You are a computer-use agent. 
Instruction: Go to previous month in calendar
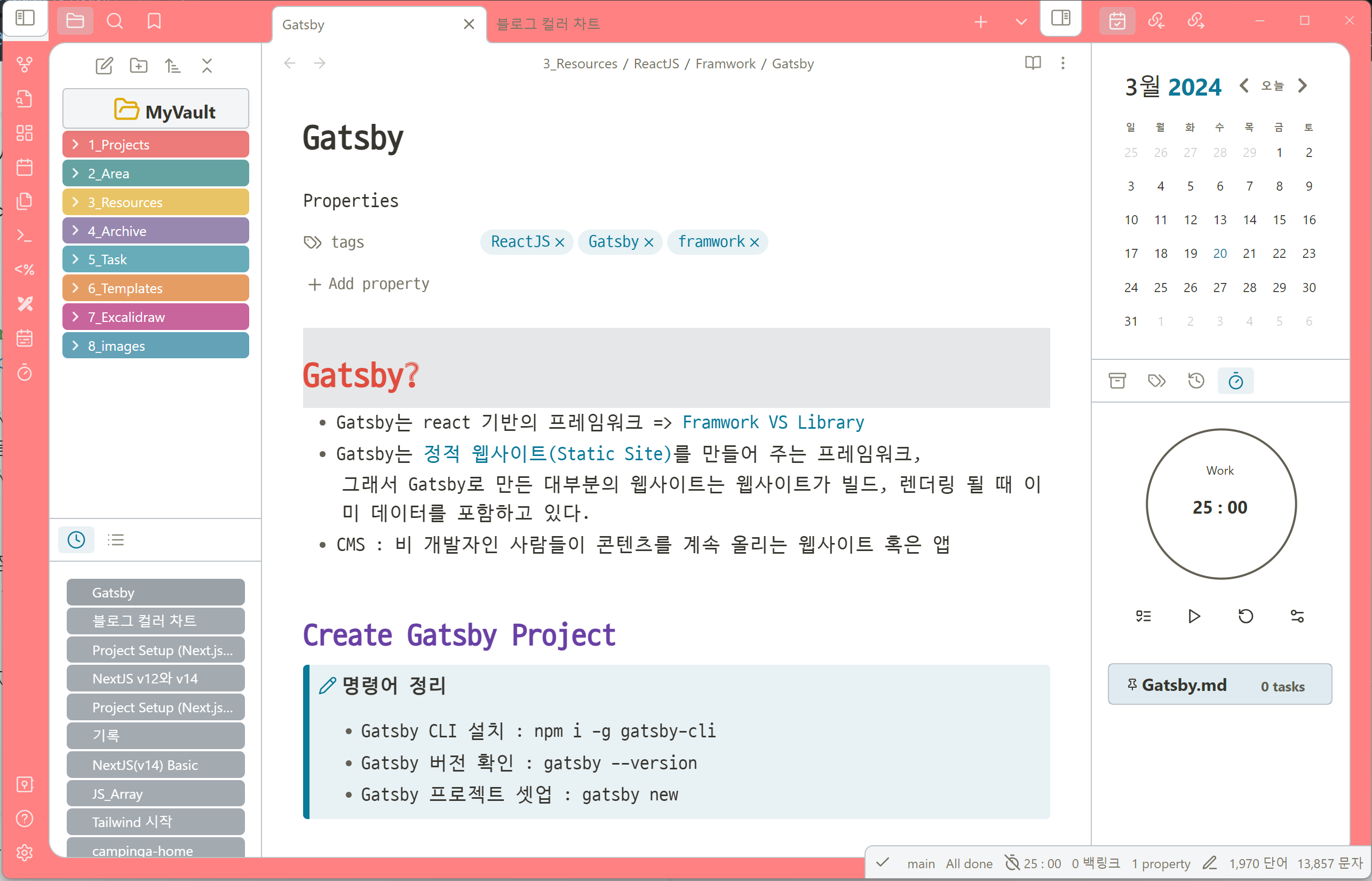[x=1244, y=86]
